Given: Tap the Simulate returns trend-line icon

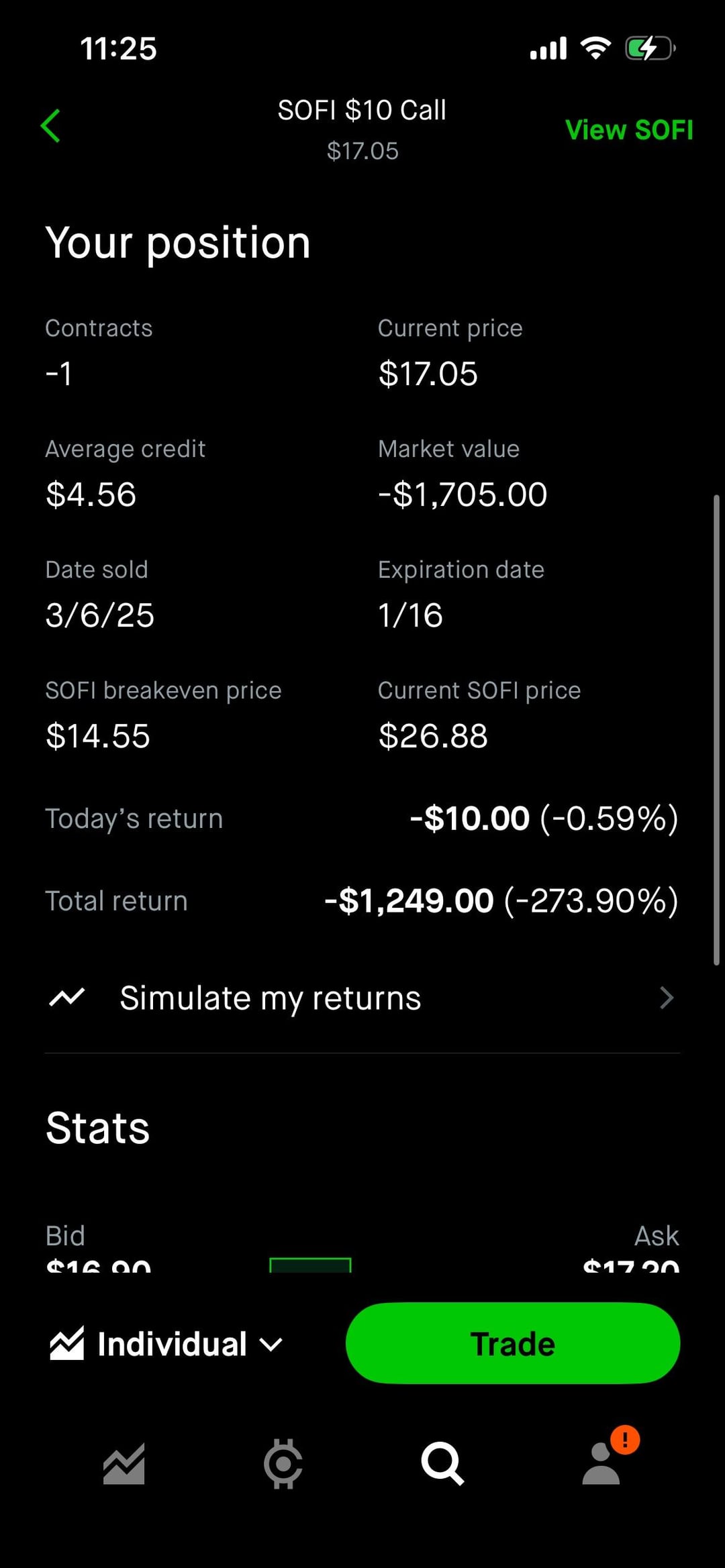Looking at the screenshot, I should click(x=67, y=998).
